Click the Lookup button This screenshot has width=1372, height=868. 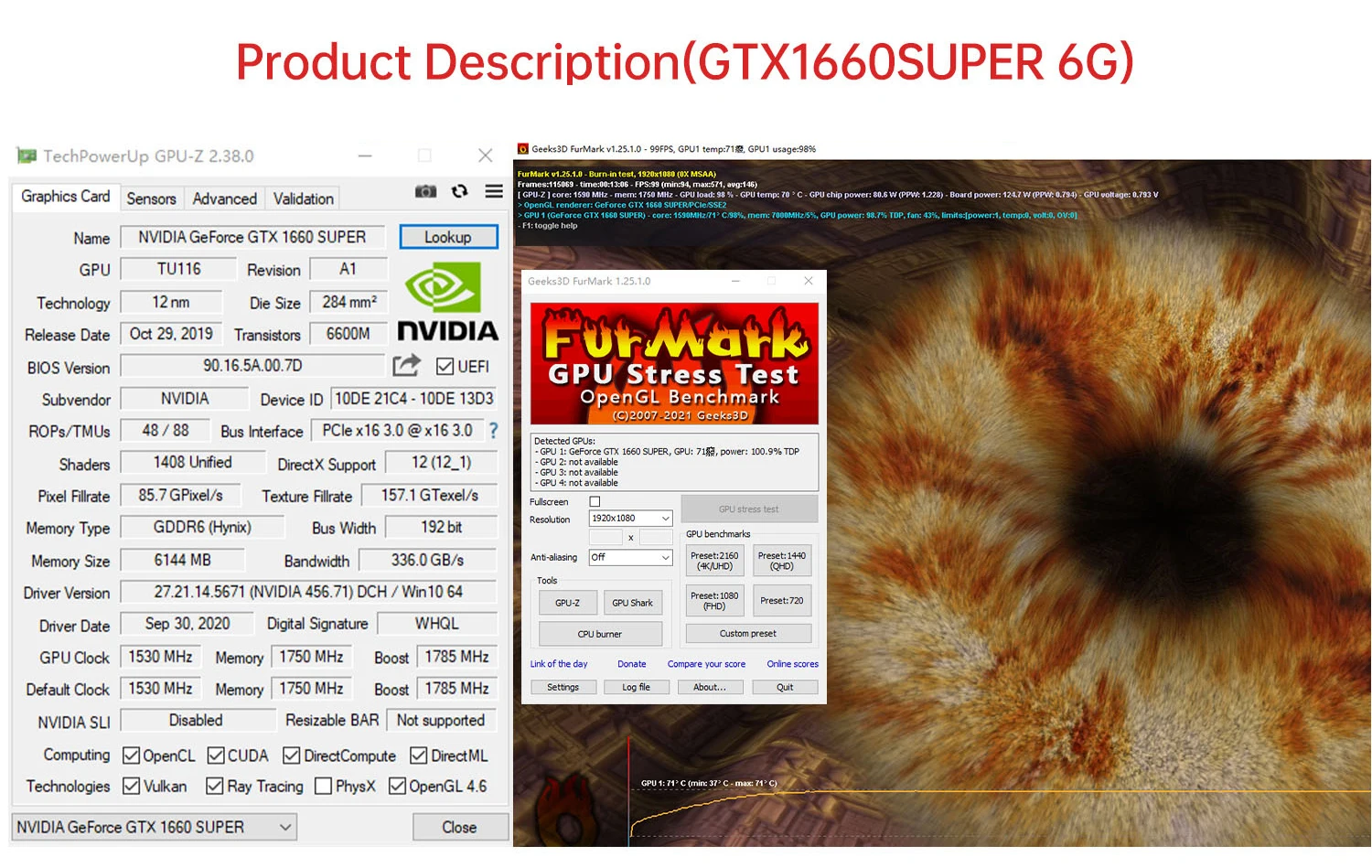448,237
